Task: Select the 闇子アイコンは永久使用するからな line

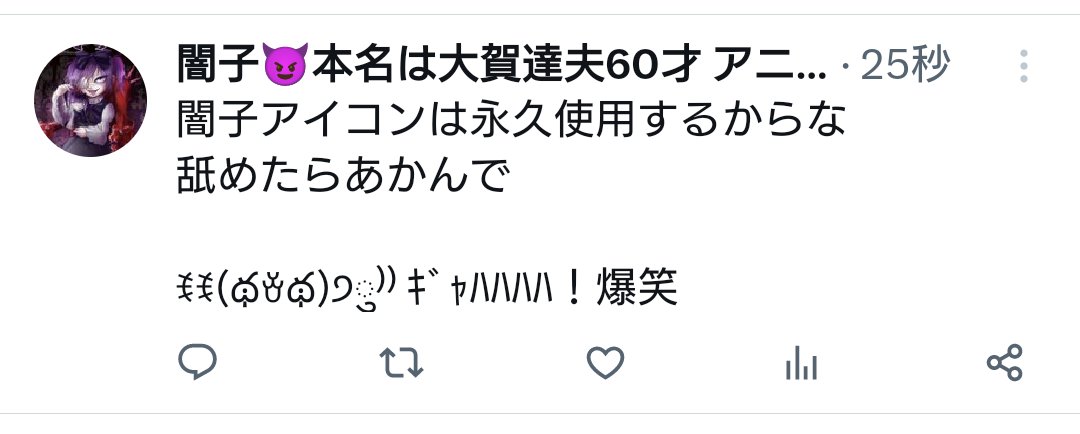Action: [x=511, y=121]
